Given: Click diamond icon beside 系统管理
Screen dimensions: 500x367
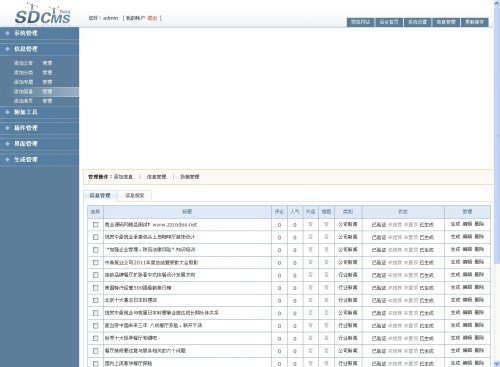Looking at the screenshot, I should click(x=7, y=33).
